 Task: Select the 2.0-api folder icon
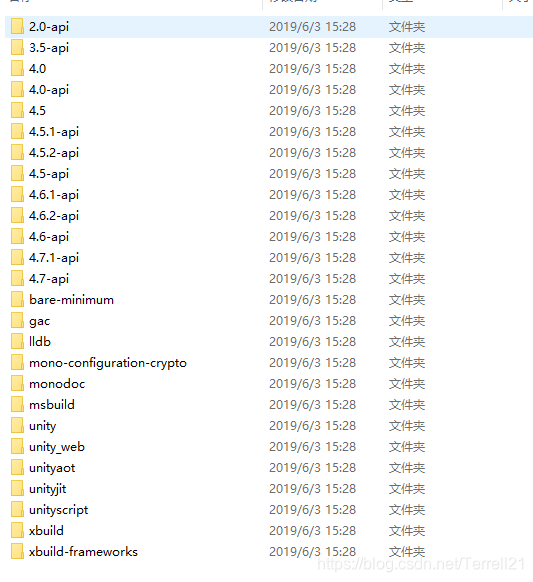pos(17,27)
